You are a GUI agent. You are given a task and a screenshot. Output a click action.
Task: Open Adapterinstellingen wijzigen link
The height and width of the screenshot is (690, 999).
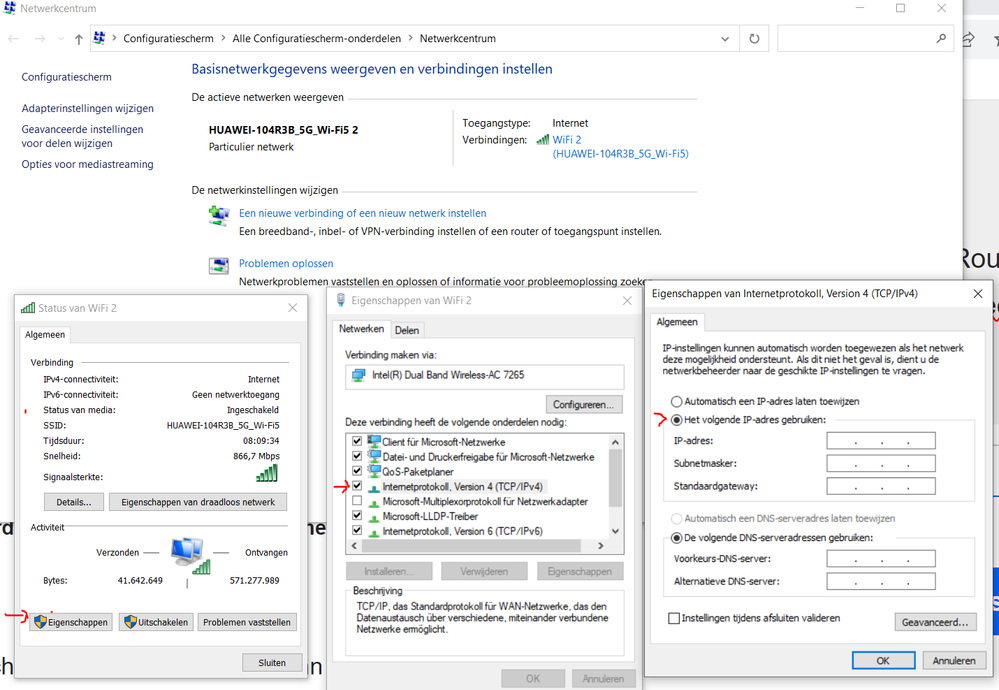[x=88, y=108]
